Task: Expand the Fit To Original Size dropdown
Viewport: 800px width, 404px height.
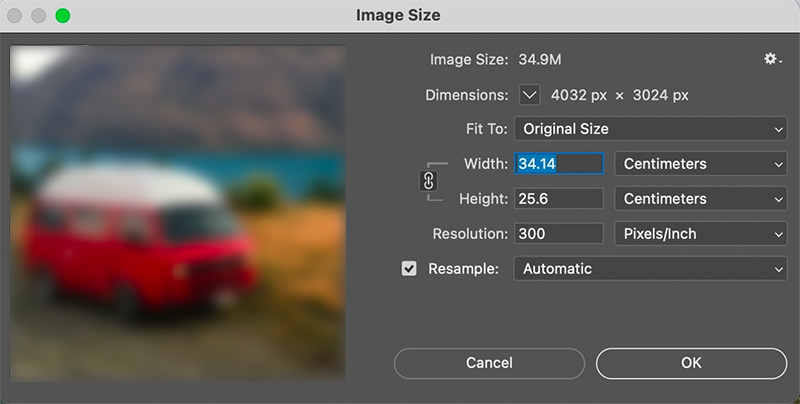Action: point(650,129)
